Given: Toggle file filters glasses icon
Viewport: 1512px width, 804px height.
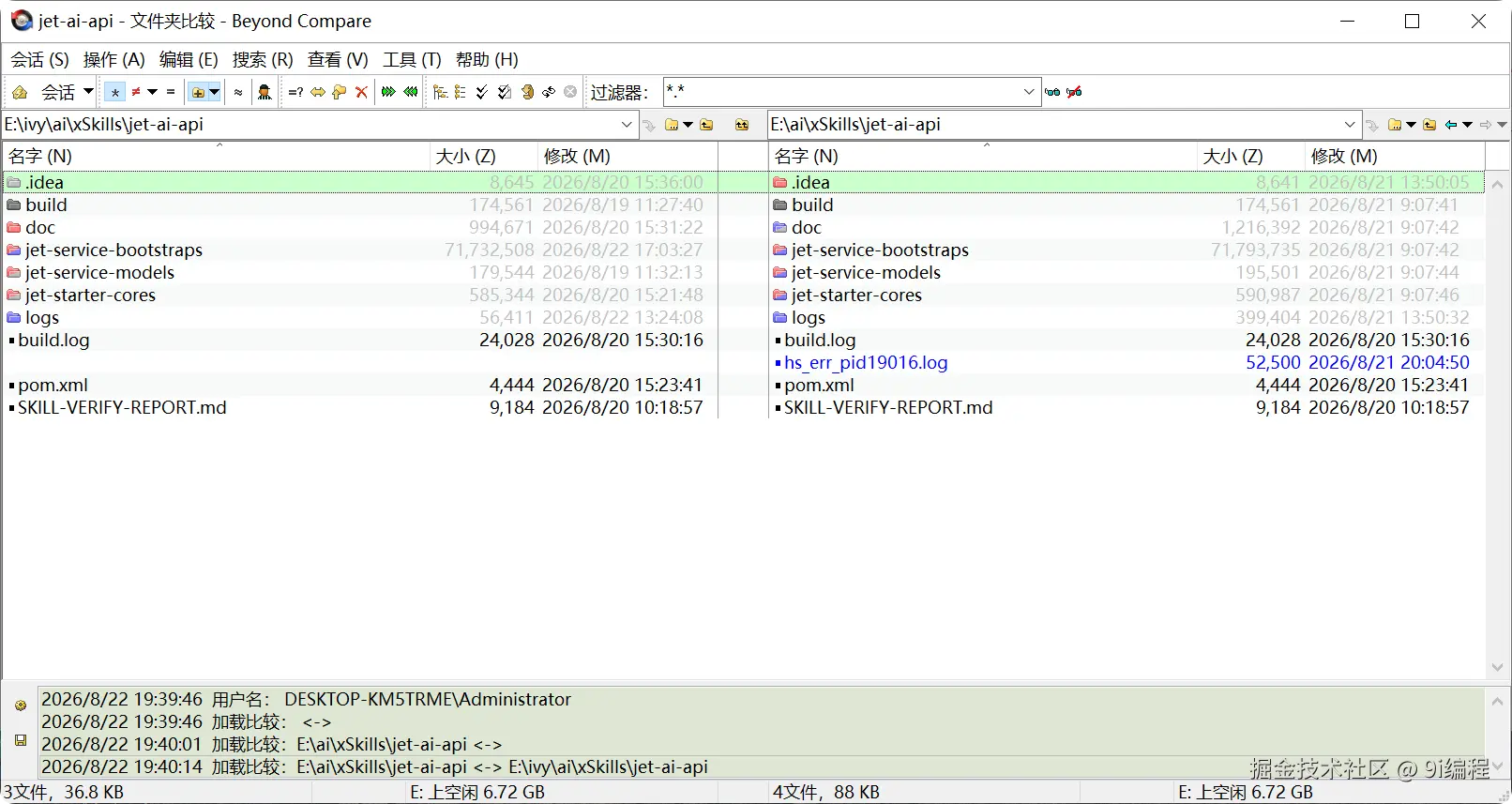Looking at the screenshot, I should click(x=1052, y=92).
